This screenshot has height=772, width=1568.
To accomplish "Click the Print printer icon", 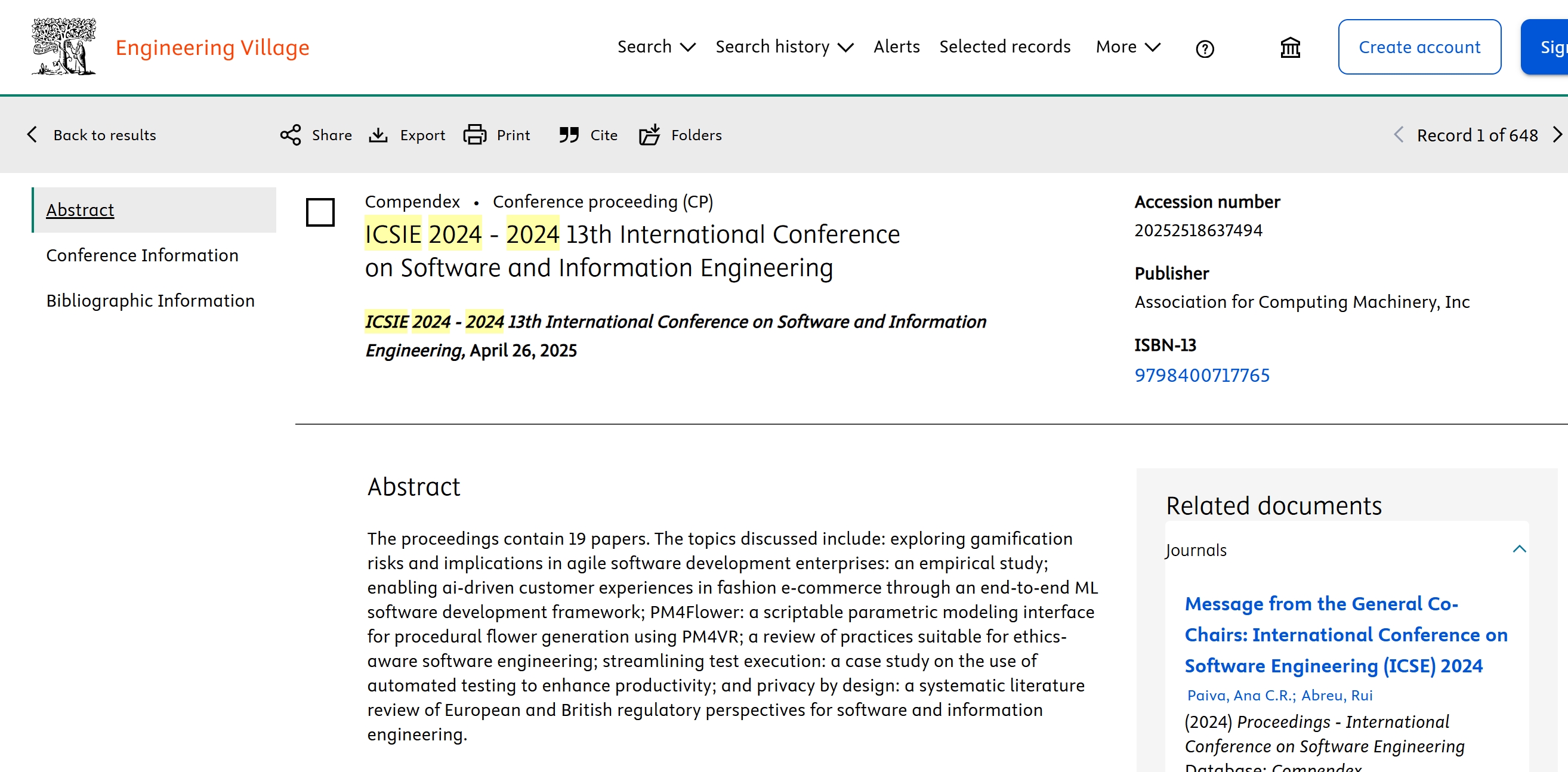I will (475, 135).
